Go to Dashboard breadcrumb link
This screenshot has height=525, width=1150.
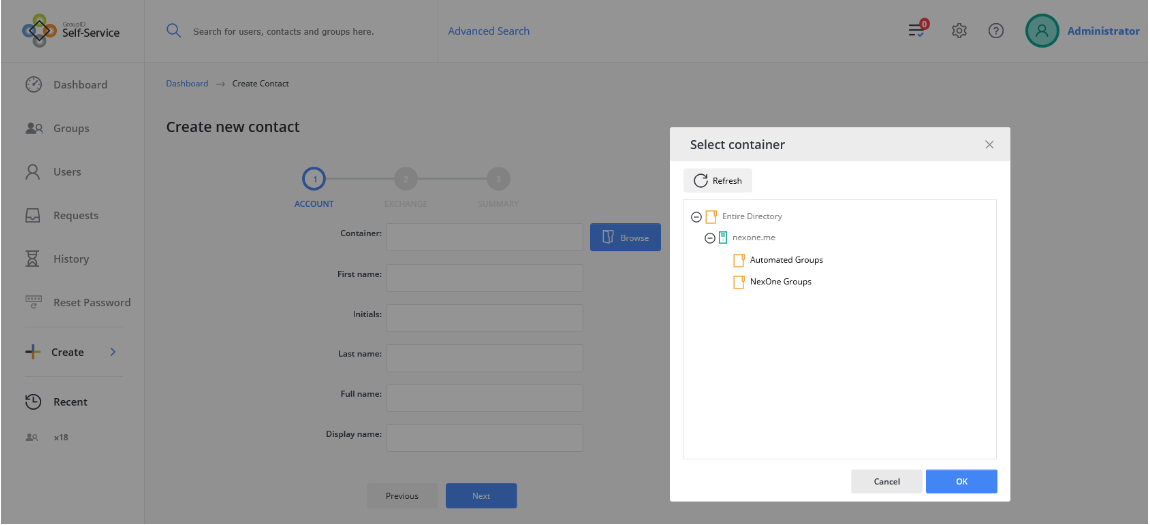point(187,84)
